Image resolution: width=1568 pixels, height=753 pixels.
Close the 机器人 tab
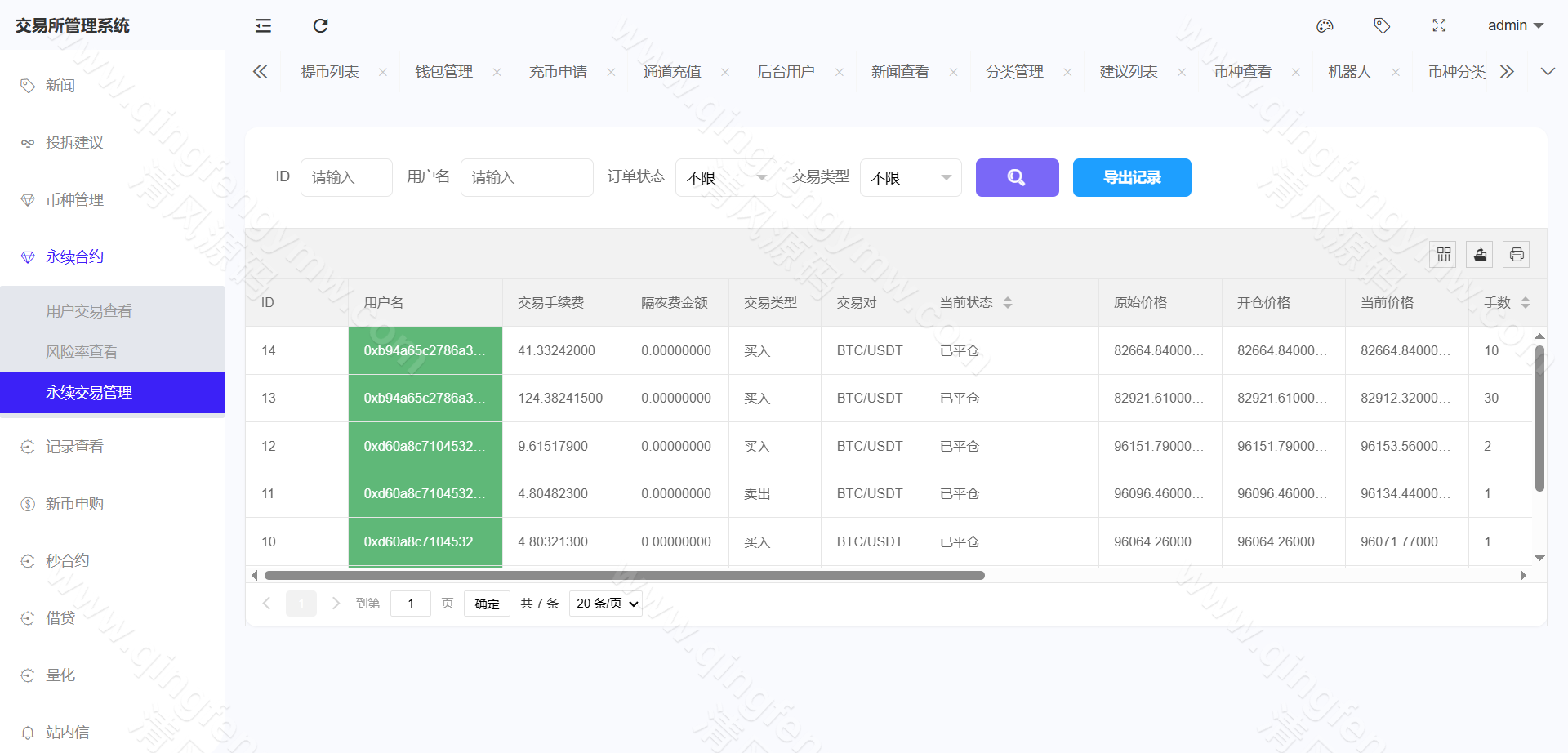point(1396,72)
